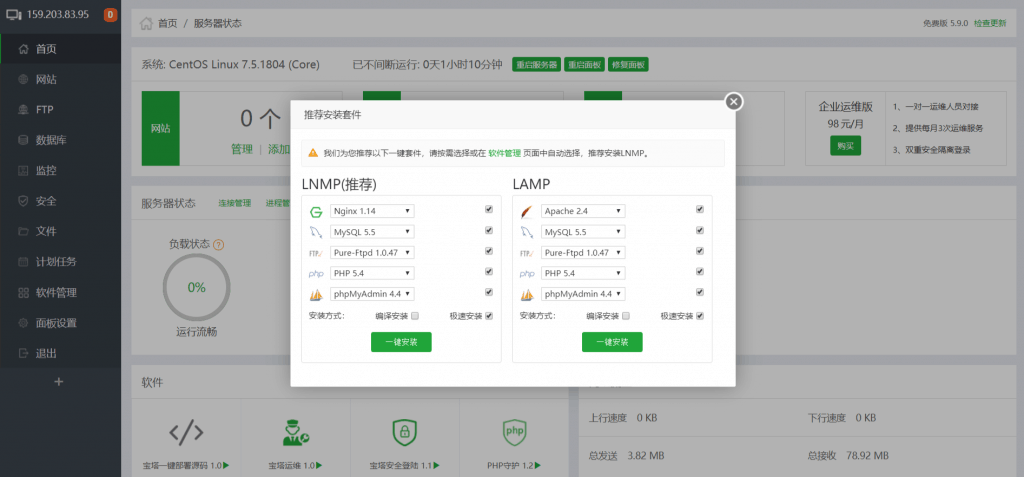1024x477 pixels.
Task: Open the LNMP MySQL 5.5 version dropdown
Action: point(372,232)
